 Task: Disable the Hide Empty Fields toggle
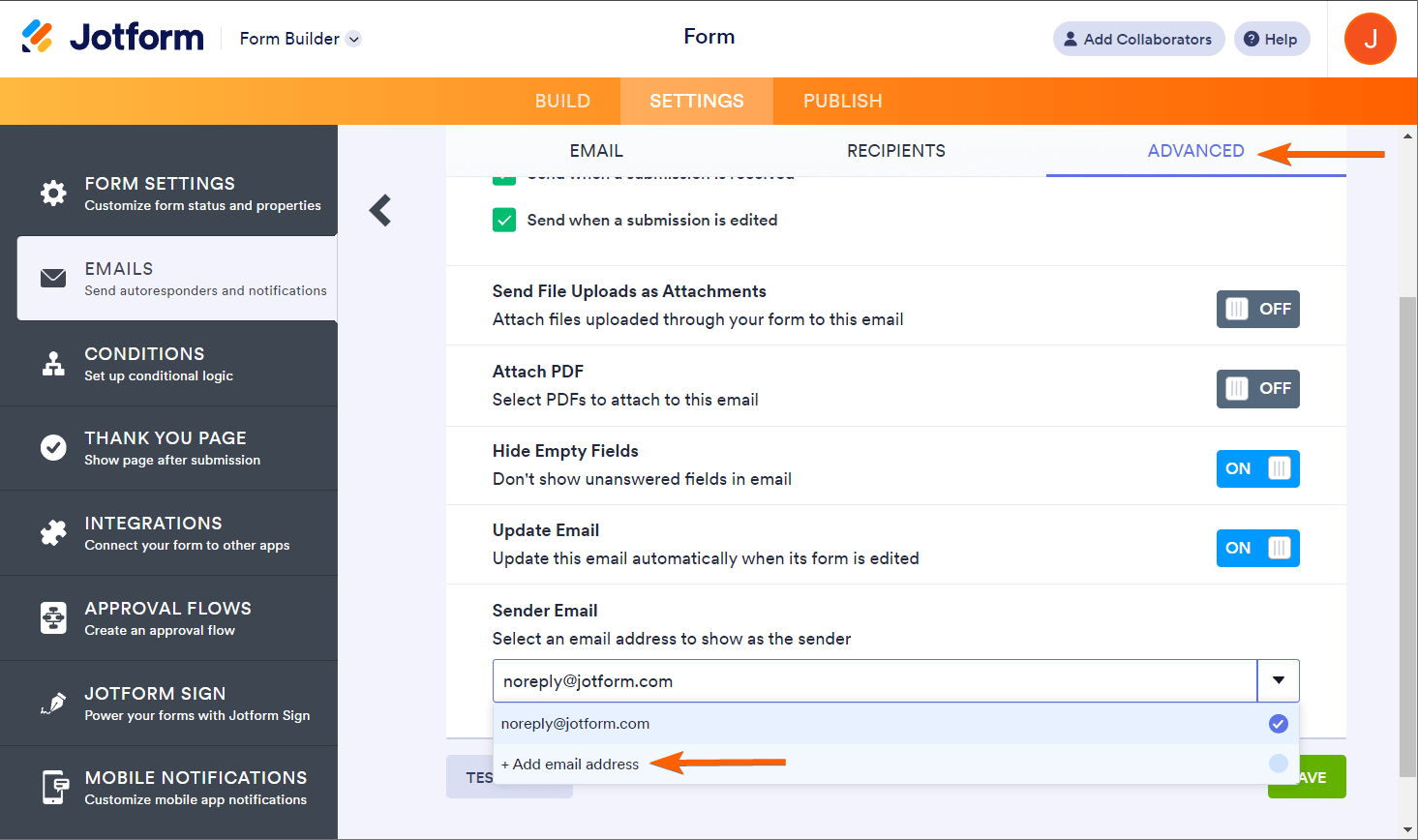click(1257, 468)
